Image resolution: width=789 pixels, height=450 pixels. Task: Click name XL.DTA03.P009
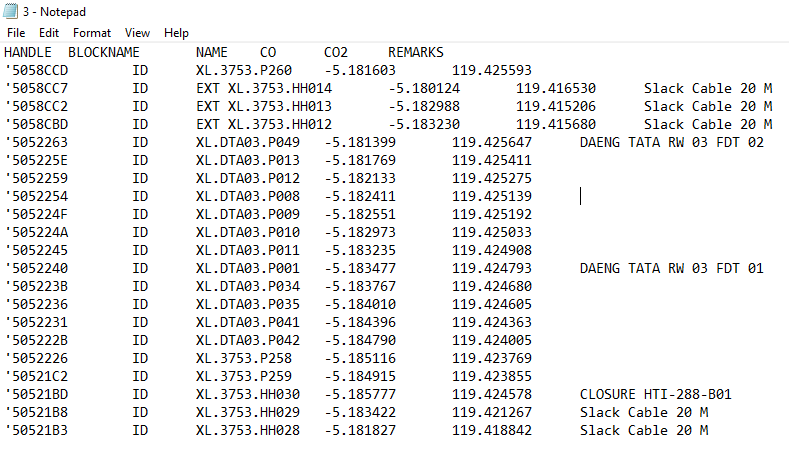(248, 214)
